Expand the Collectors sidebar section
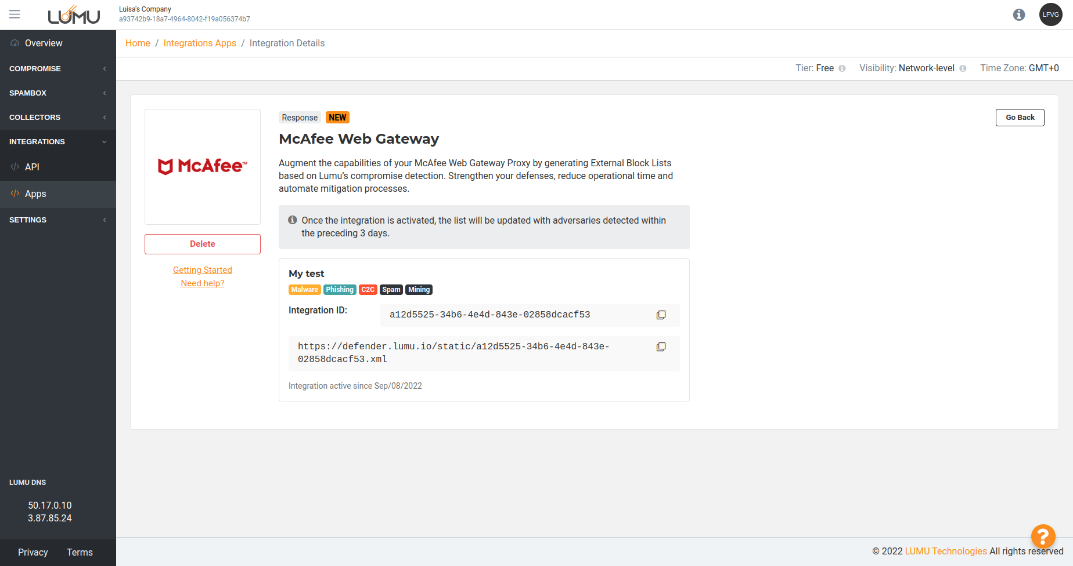The width and height of the screenshot is (1073, 566). pyautogui.click(x=57, y=118)
